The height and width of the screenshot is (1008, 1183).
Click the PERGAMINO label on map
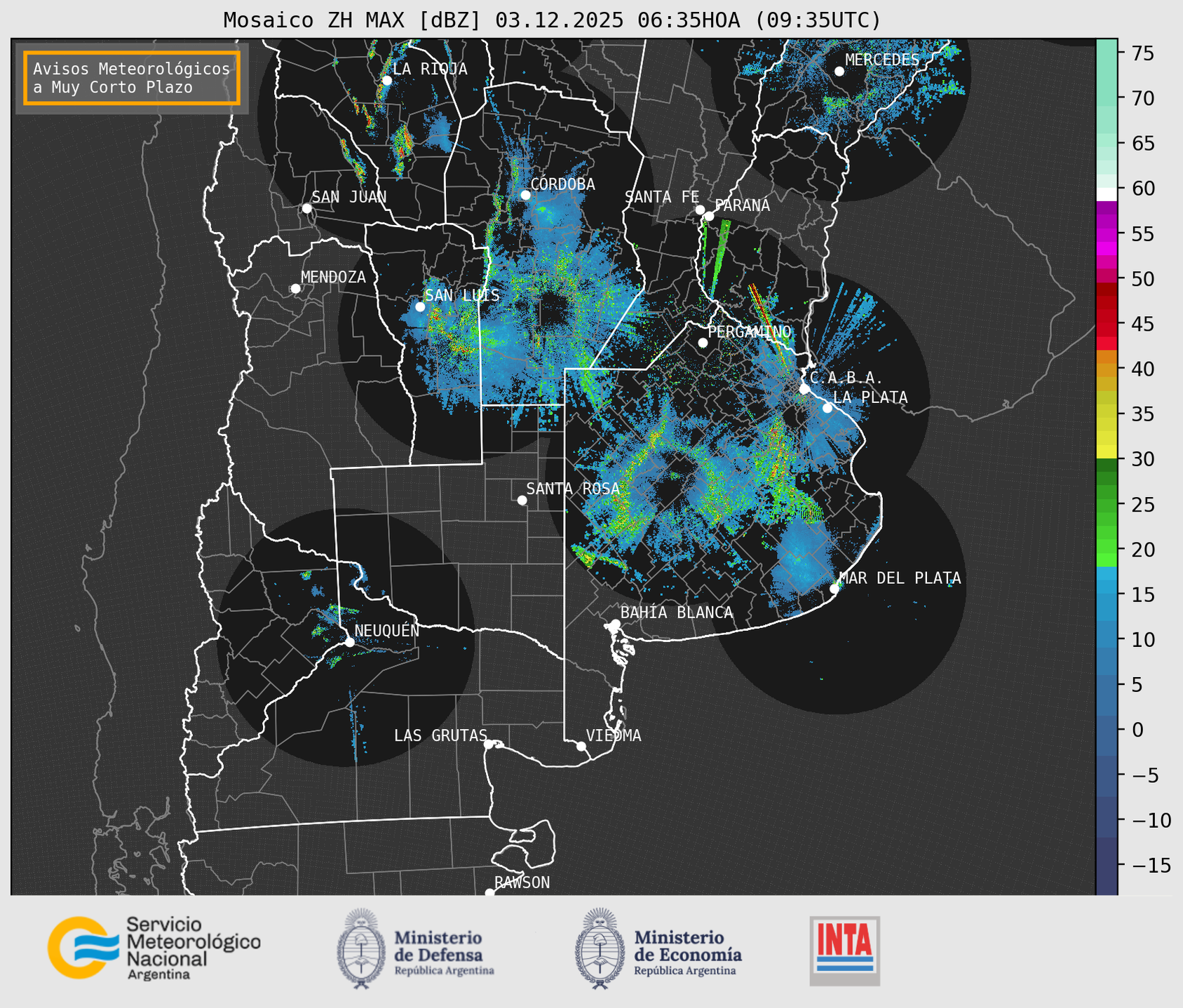pos(750,332)
